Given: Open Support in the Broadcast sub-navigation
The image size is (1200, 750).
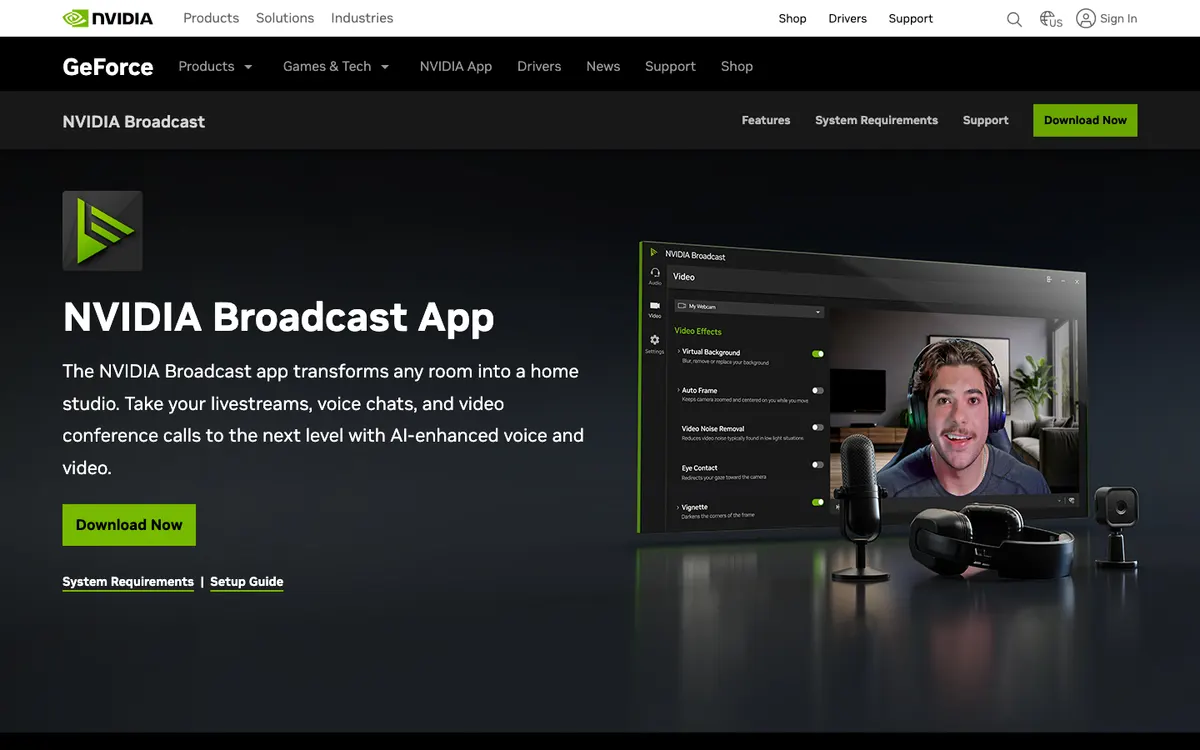Looking at the screenshot, I should point(985,120).
